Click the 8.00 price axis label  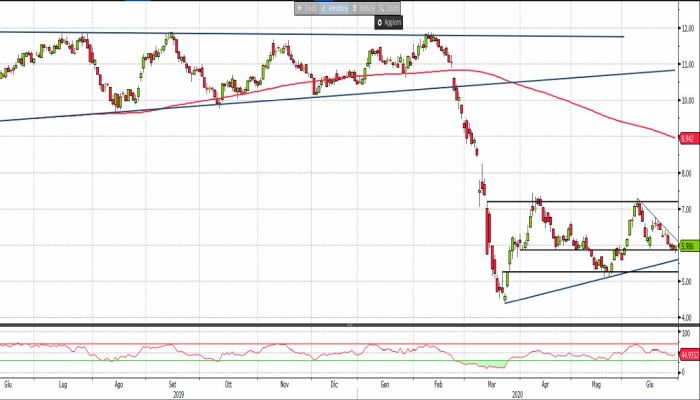pos(688,173)
